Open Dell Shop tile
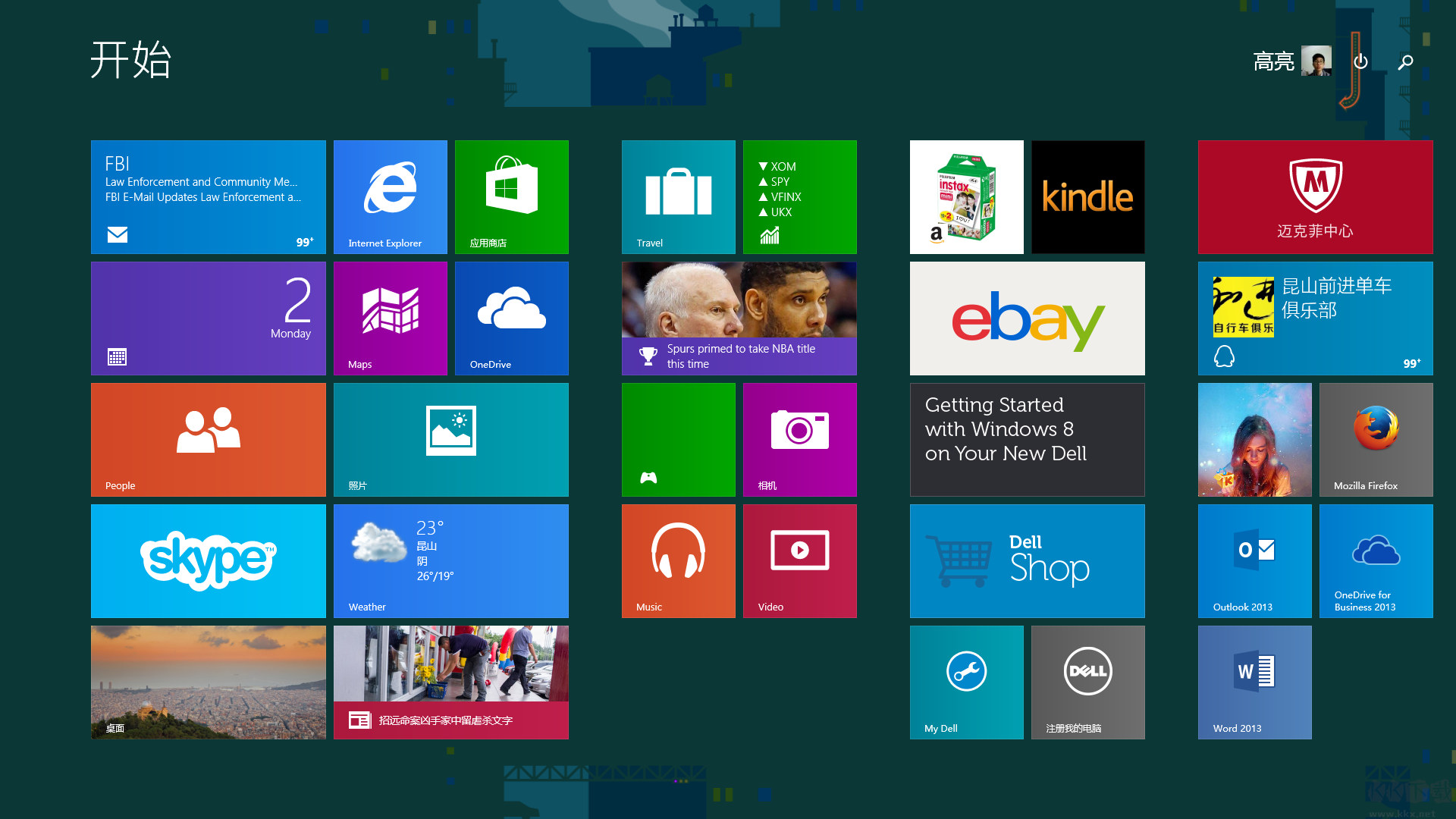1456x819 pixels. coord(1027,561)
